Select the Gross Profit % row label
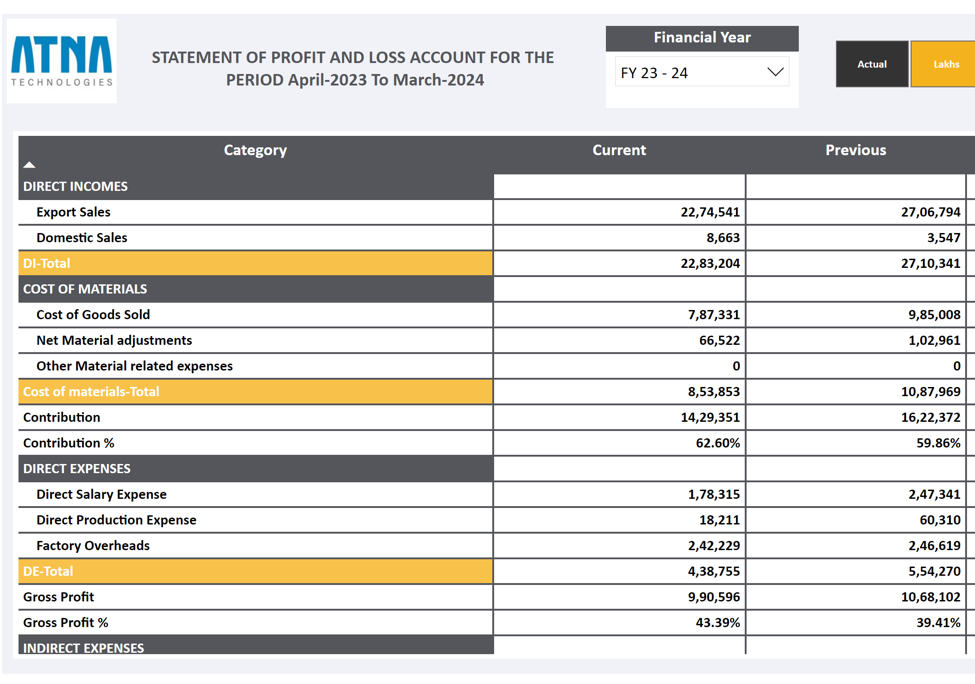 [x=65, y=622]
